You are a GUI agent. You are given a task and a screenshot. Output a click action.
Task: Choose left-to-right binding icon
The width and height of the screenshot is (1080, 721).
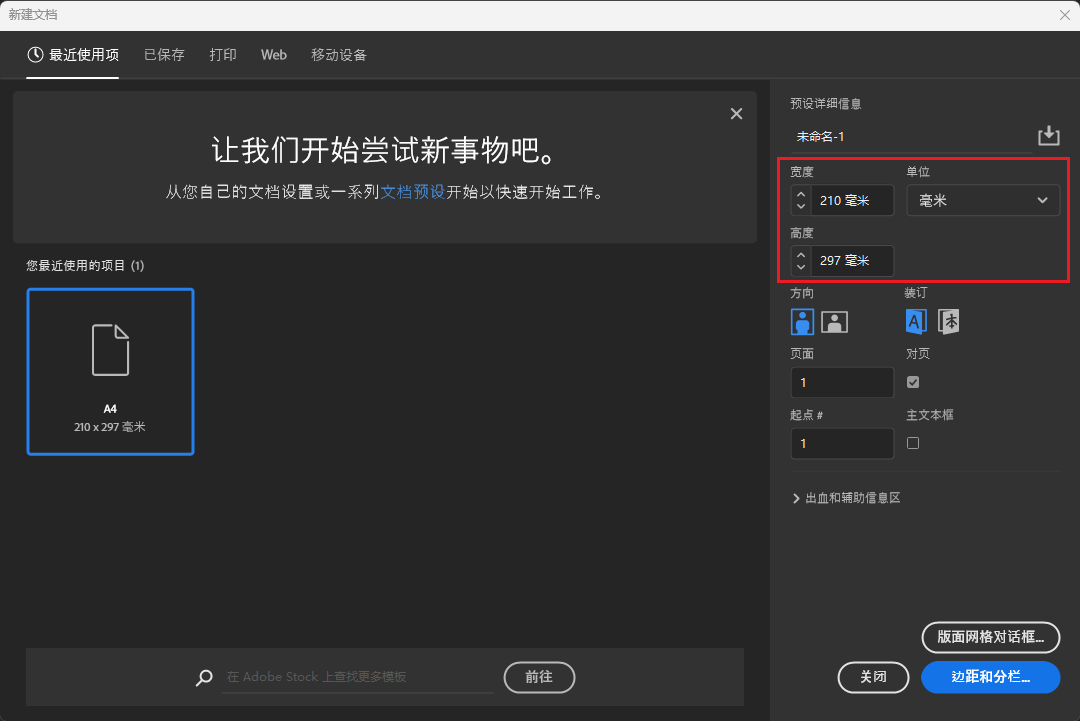pos(916,321)
